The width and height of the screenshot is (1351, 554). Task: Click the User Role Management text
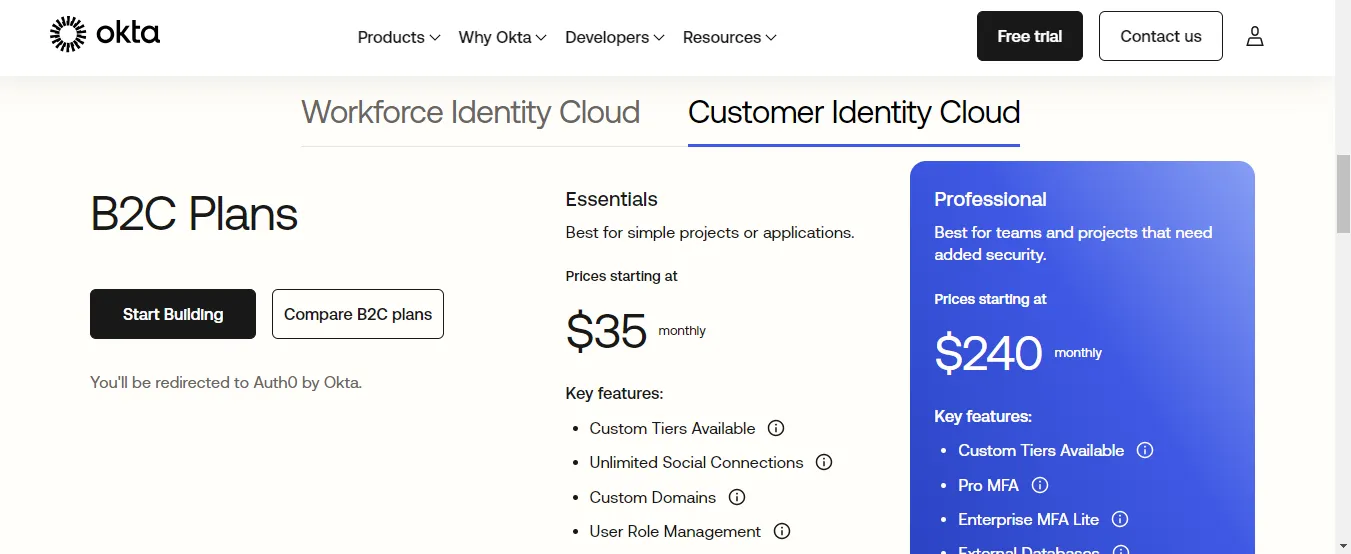[675, 531]
